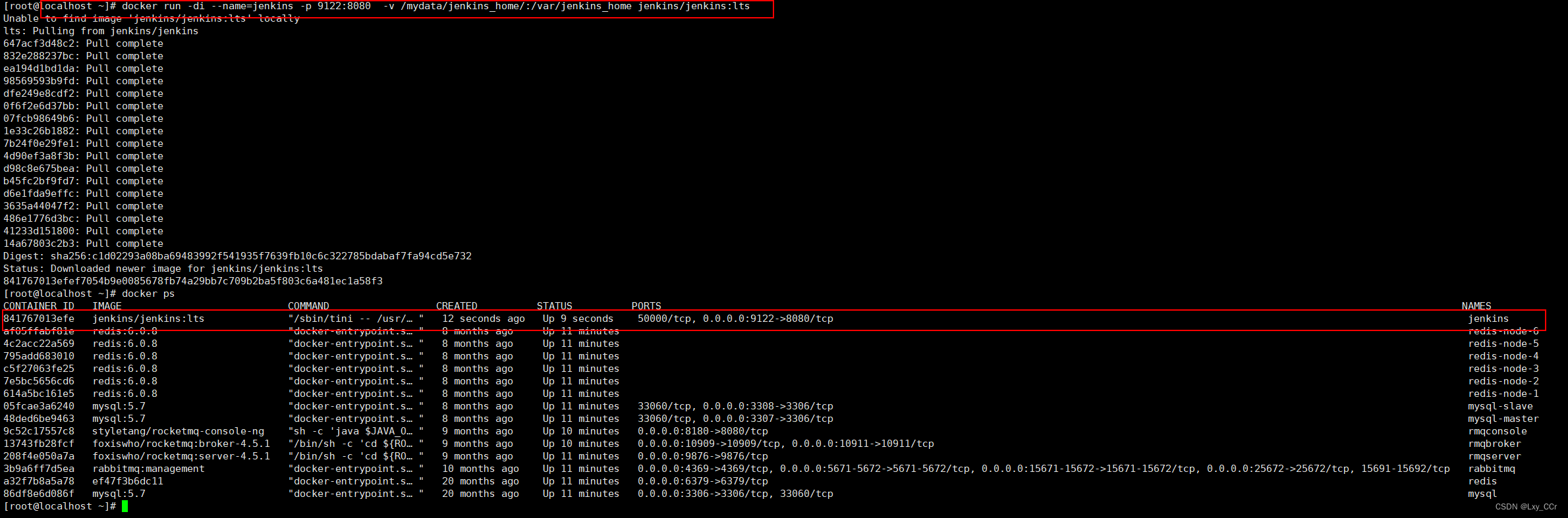Click the name redis-node-1
The height and width of the screenshot is (518, 1568).
(1503, 394)
